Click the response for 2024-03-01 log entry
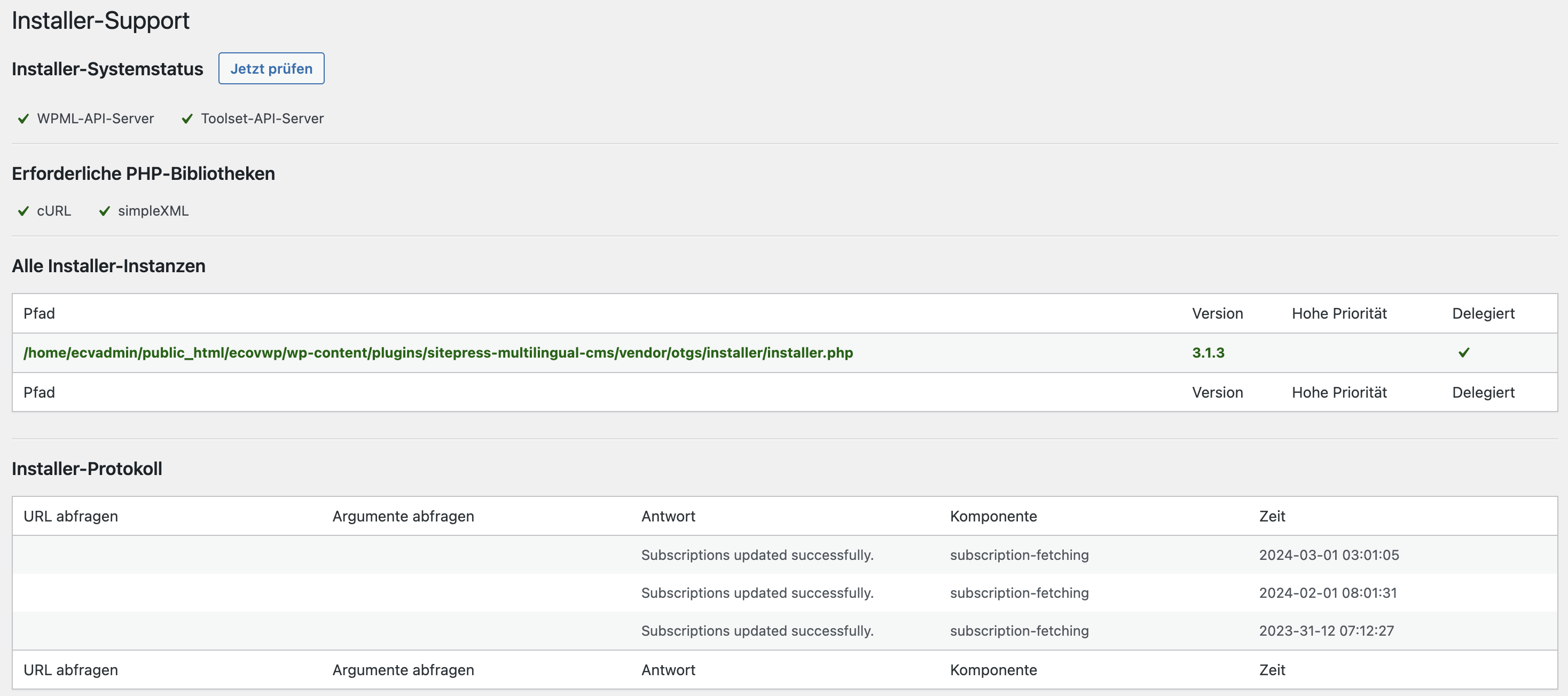The width and height of the screenshot is (1568, 696). (757, 555)
